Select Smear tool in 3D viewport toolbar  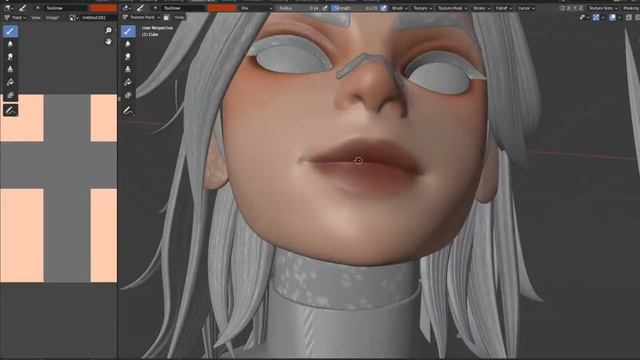pyautogui.click(x=128, y=56)
